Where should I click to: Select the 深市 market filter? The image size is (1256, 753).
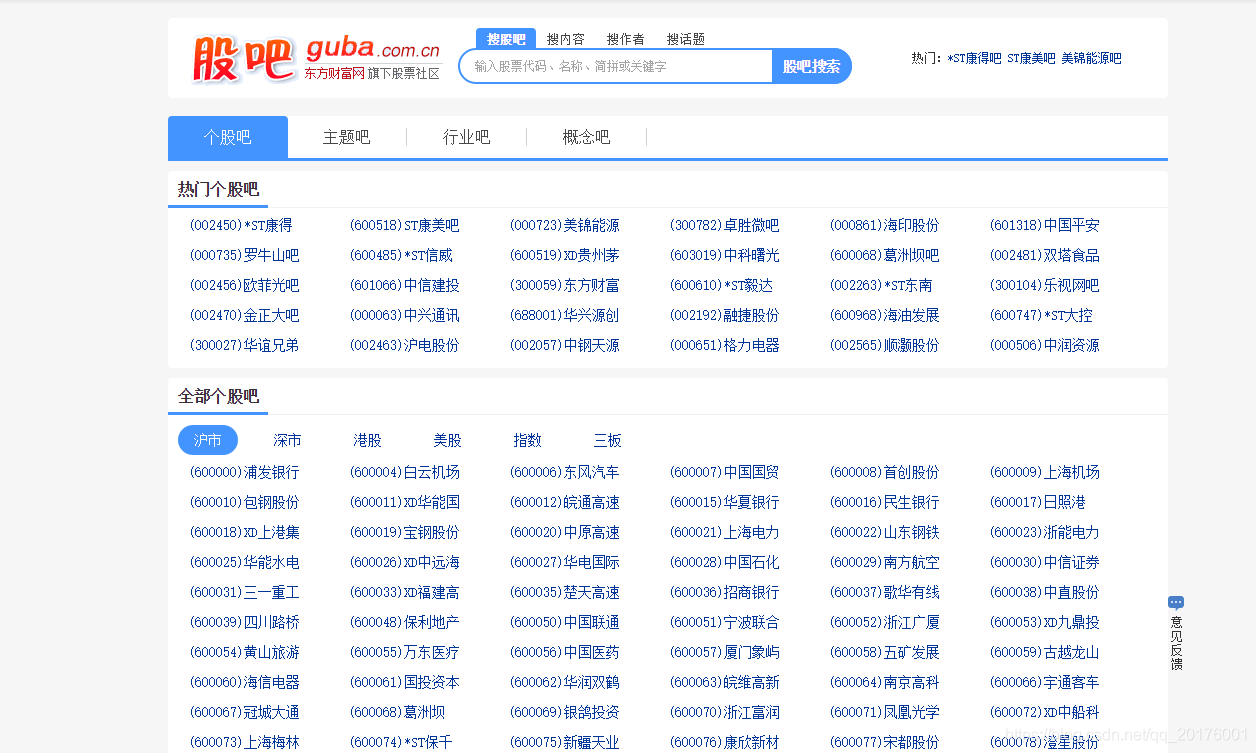click(288, 440)
